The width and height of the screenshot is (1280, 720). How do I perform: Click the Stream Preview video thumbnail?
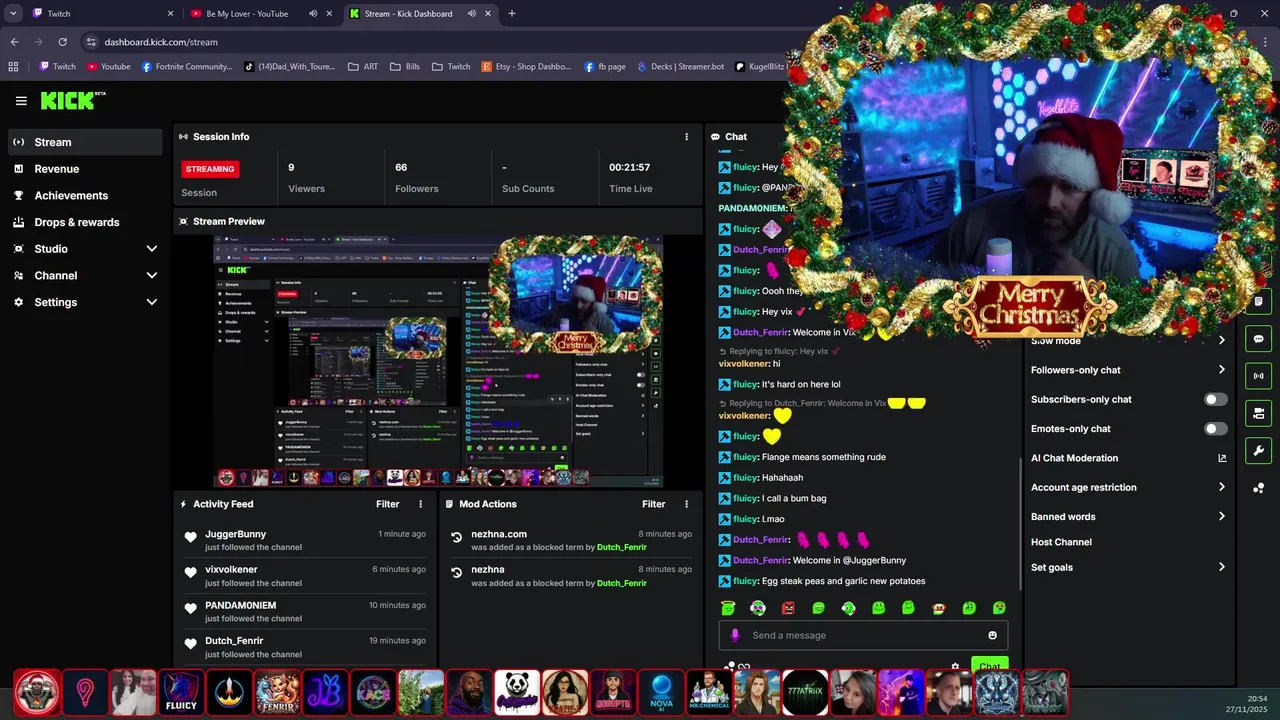pyautogui.click(x=438, y=362)
